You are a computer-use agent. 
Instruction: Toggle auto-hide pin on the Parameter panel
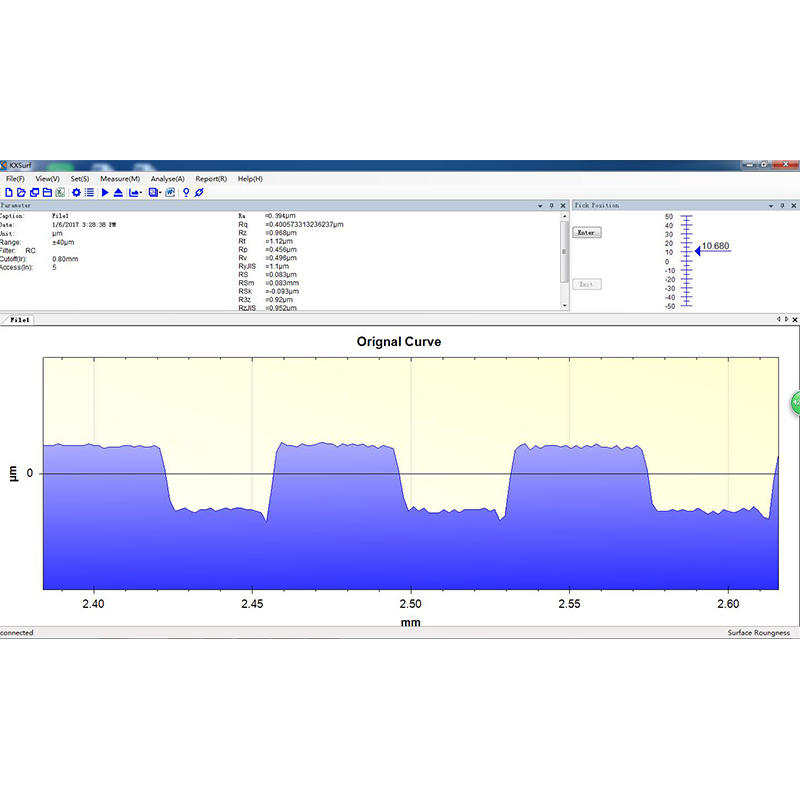(552, 205)
